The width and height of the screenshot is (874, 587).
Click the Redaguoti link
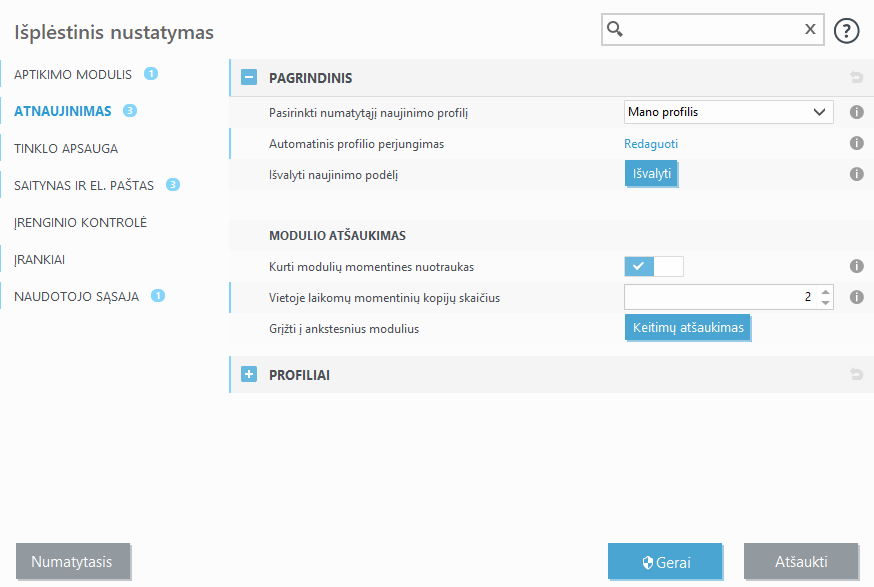pos(651,144)
